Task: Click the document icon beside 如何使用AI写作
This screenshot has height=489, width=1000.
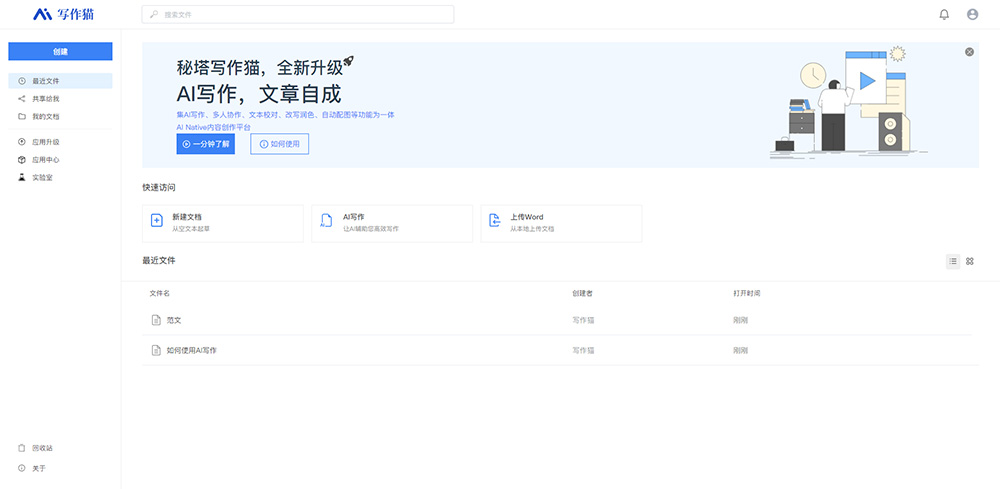Action: (x=156, y=351)
